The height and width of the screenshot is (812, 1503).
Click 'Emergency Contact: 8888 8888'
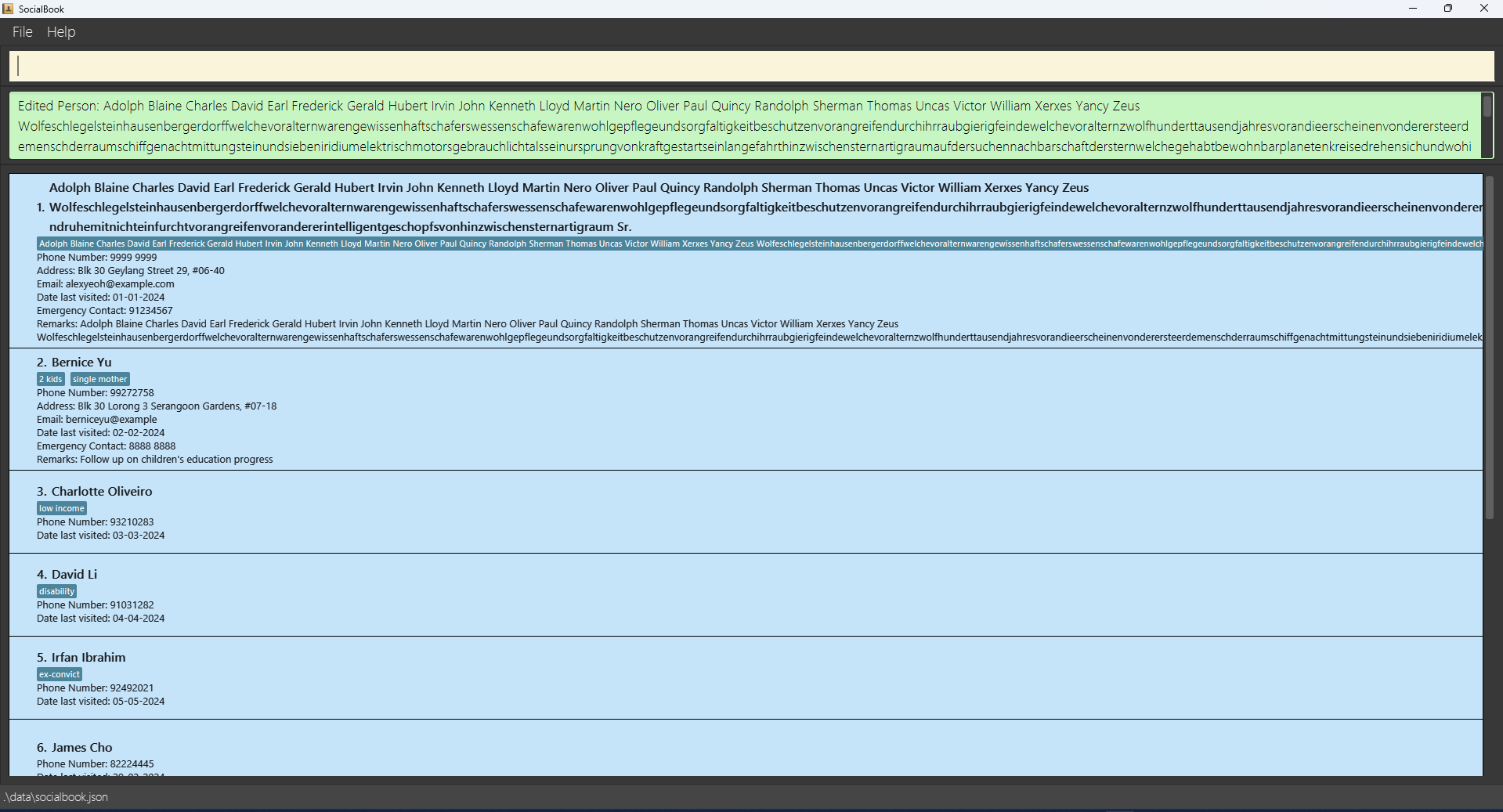(x=107, y=446)
